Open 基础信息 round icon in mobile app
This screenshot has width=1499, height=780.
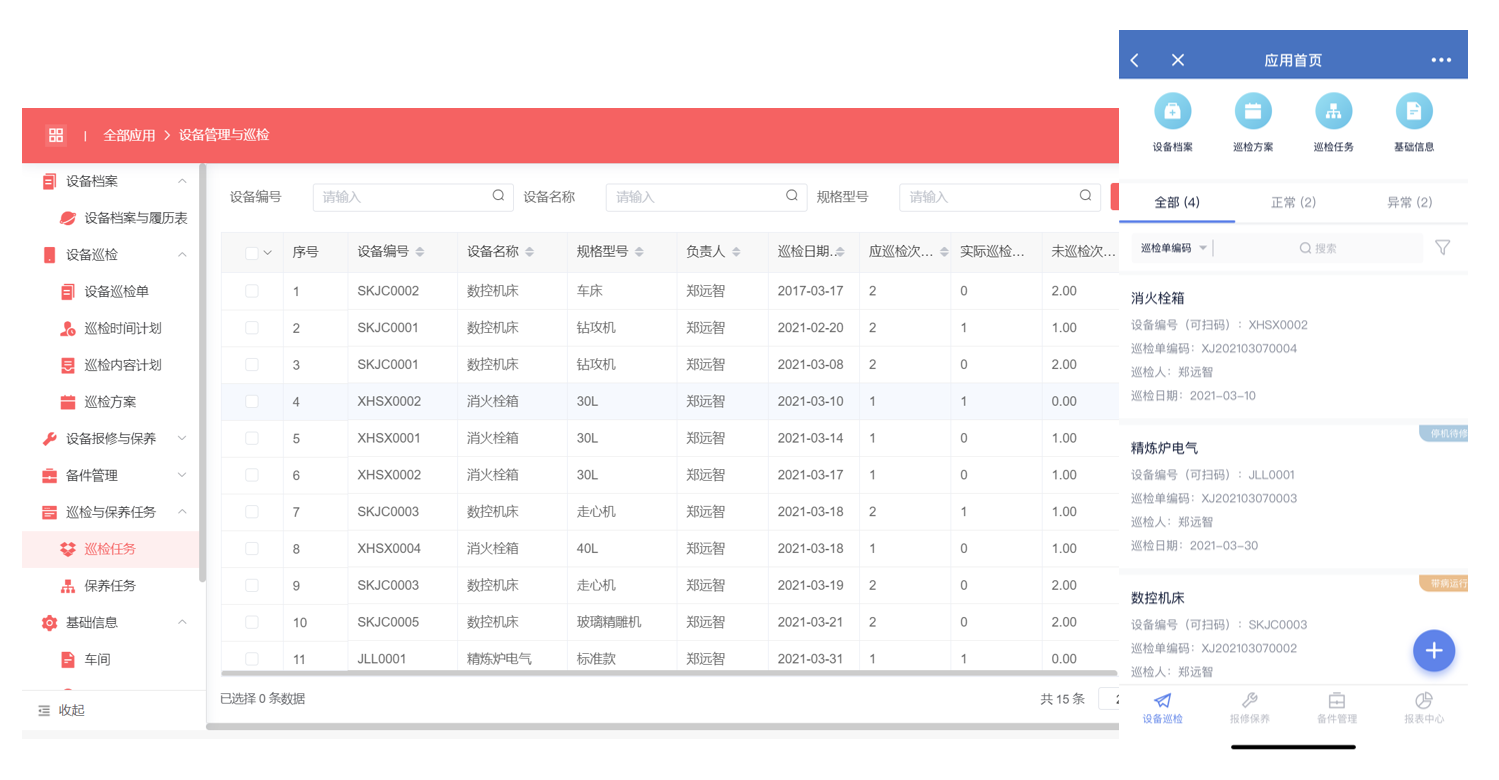click(x=1414, y=111)
